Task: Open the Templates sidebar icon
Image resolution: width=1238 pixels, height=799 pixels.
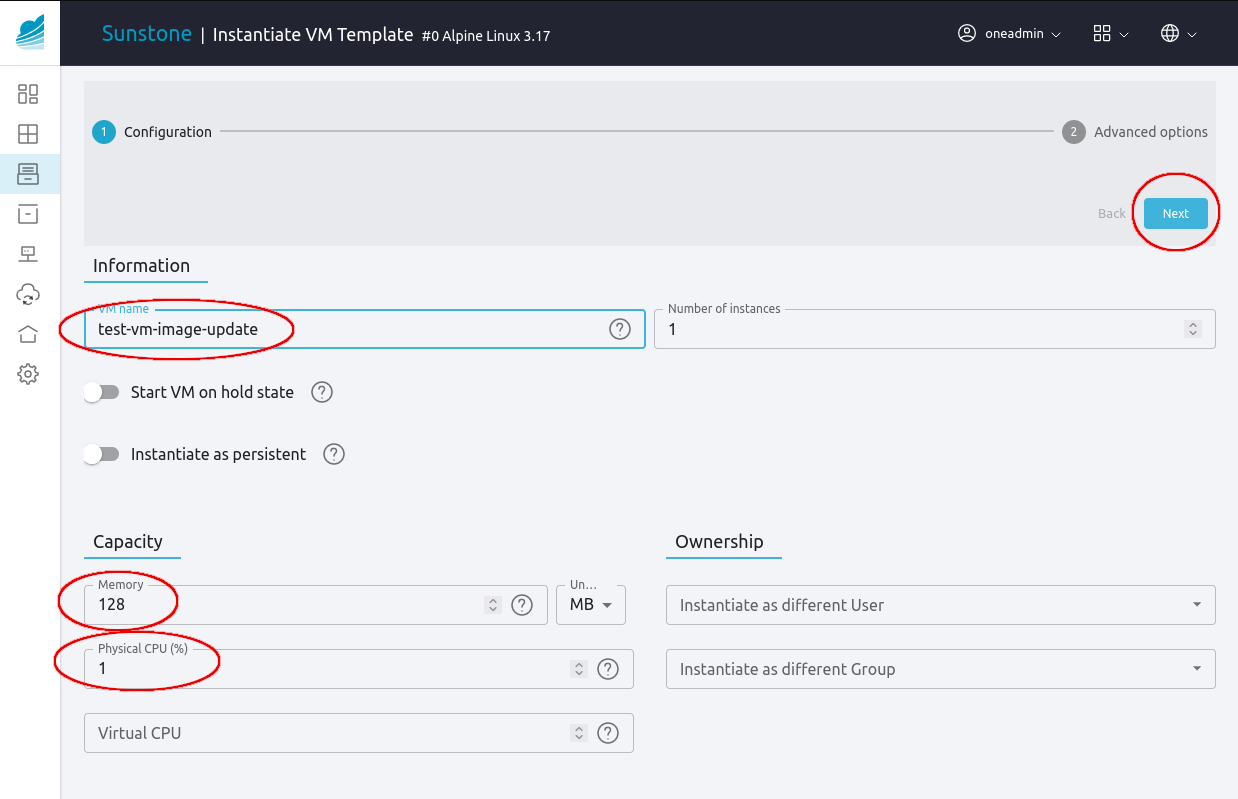Action: pyautogui.click(x=28, y=174)
